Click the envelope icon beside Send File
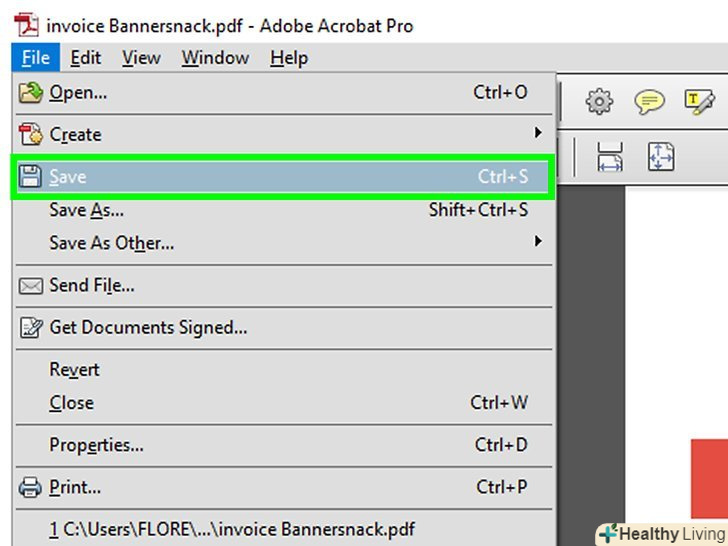The image size is (728, 546). coord(32,286)
